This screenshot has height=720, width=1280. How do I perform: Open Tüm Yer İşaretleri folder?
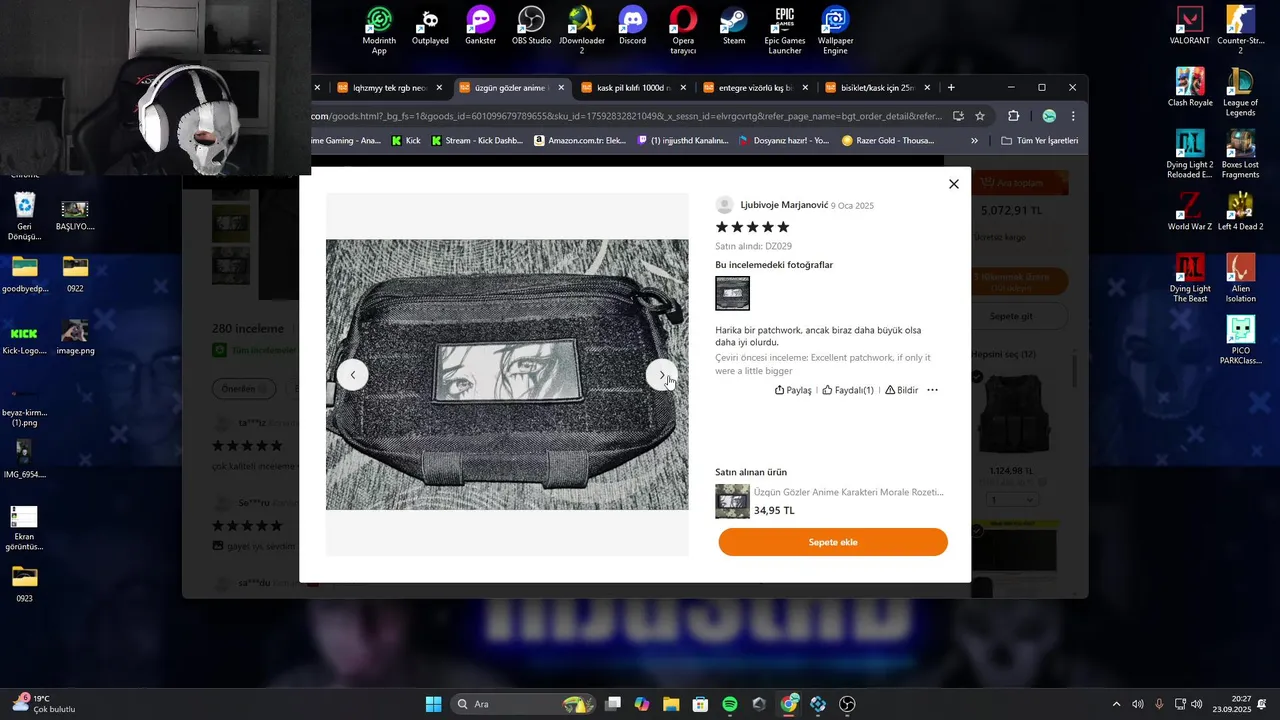point(1040,141)
